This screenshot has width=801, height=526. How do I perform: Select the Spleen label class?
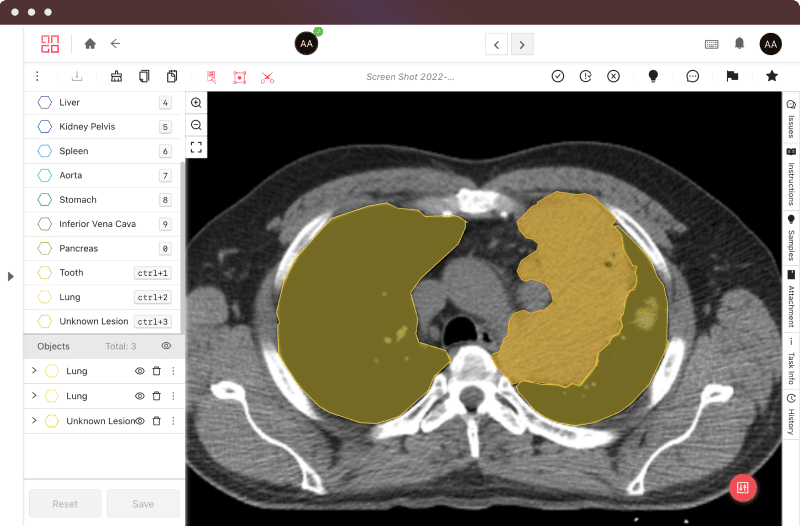pos(73,151)
